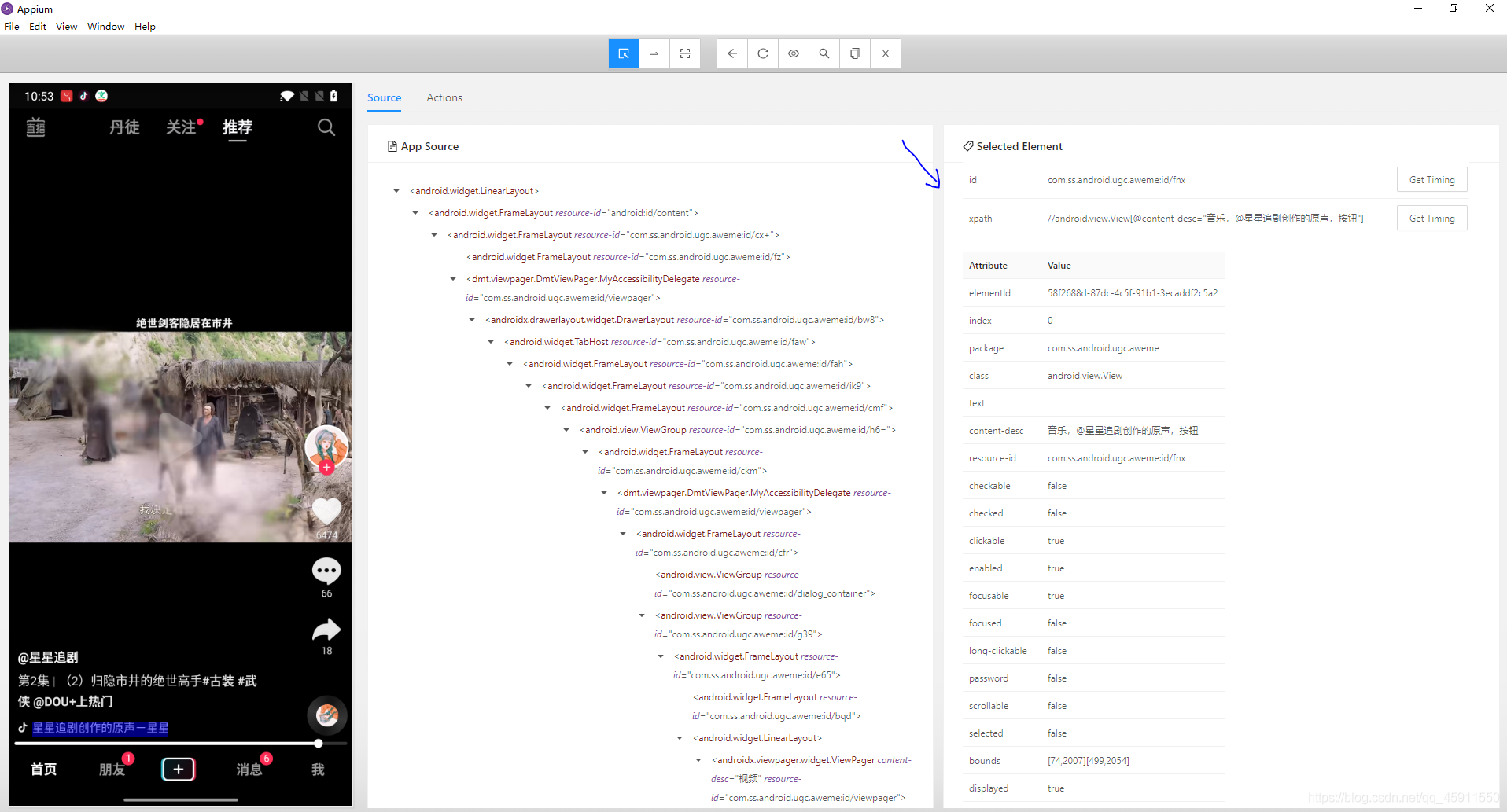The image size is (1507, 812).
Task: Tap the search magnifier in phone screen
Action: pyautogui.click(x=326, y=127)
